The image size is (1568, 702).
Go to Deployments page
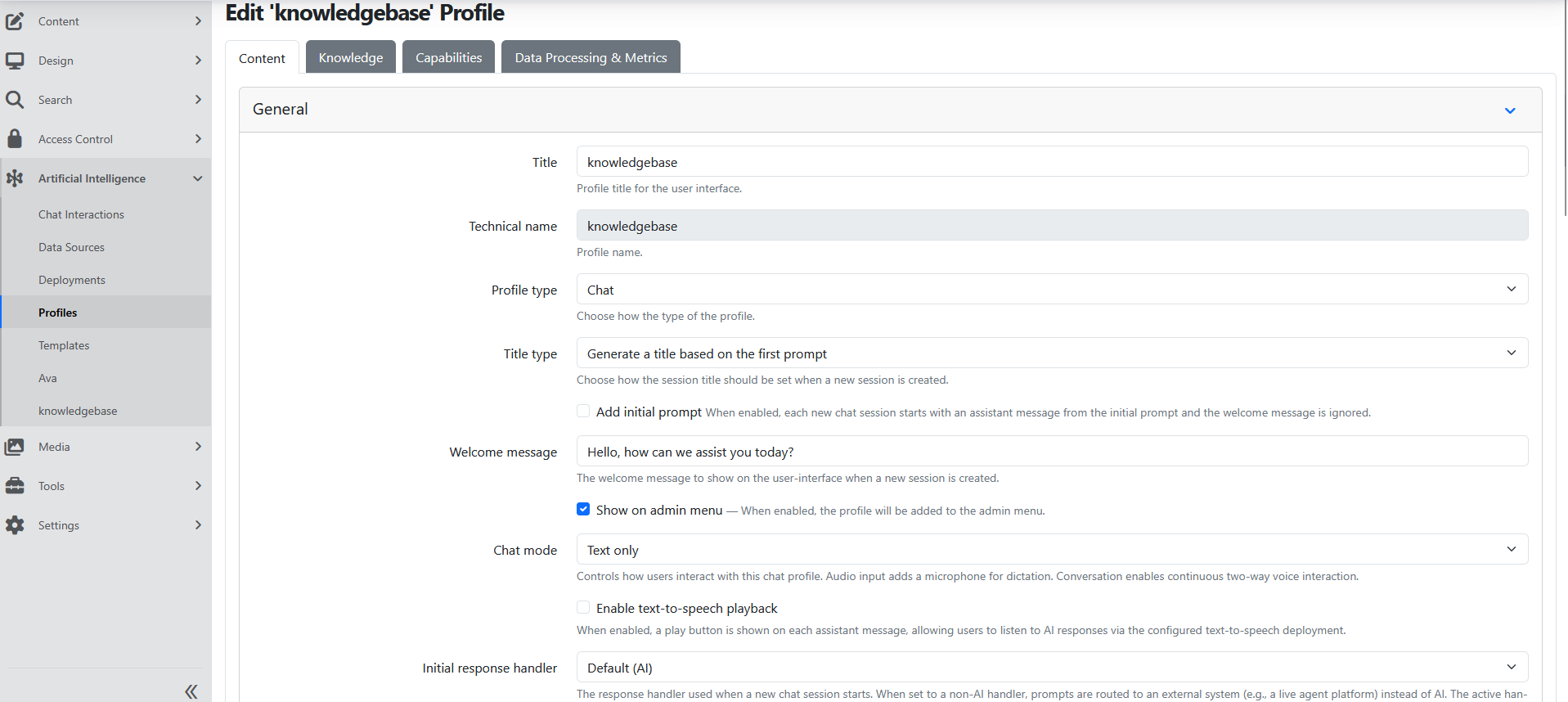(x=72, y=280)
